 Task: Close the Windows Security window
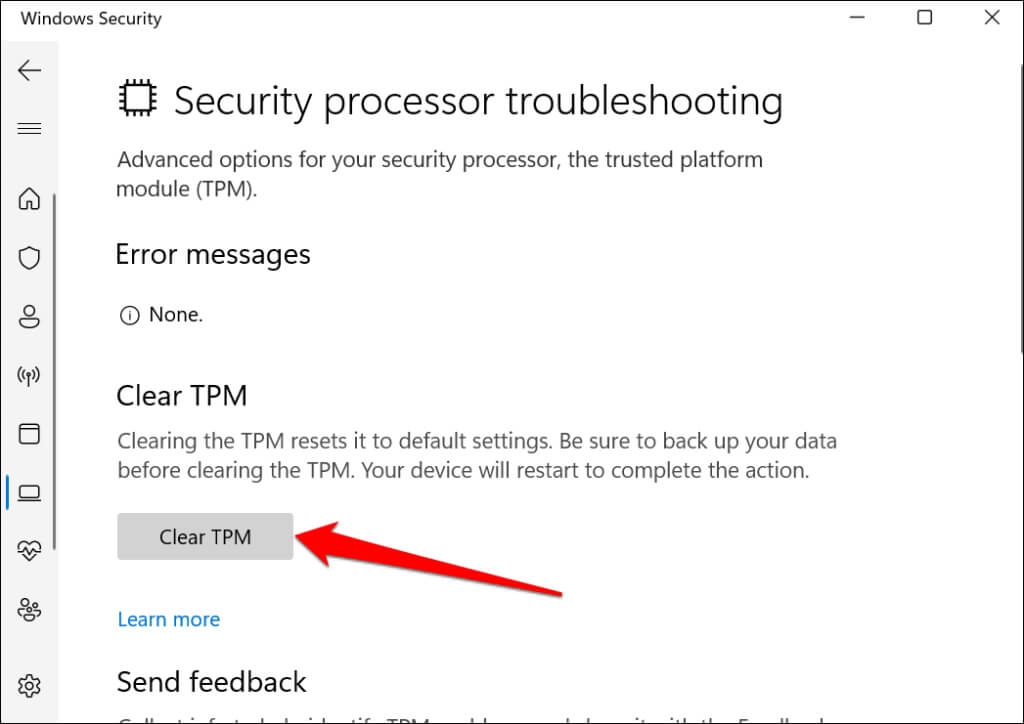click(x=991, y=18)
